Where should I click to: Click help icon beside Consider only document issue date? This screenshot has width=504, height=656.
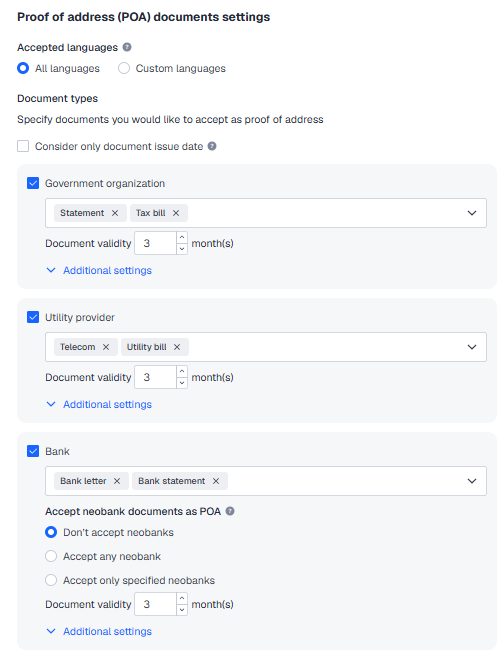click(212, 146)
